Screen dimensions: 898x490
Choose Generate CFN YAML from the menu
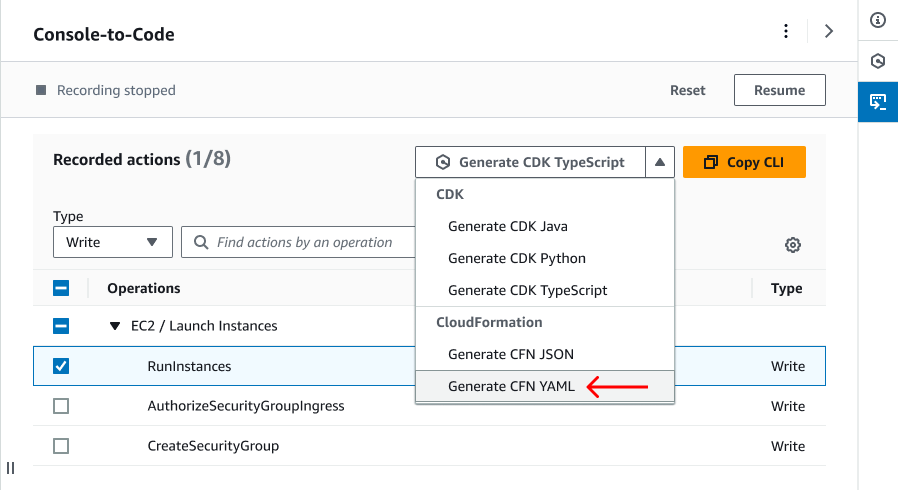[x=512, y=386]
